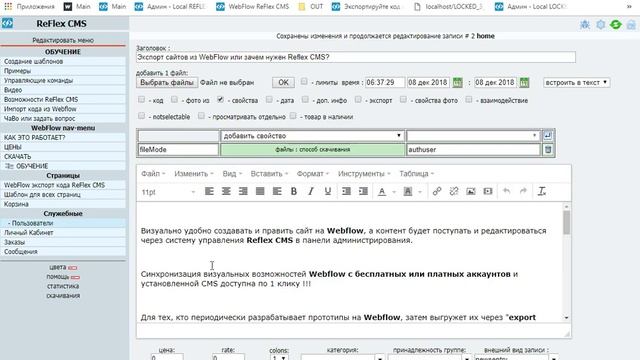
Task: Open first date calendar icon
Action: point(457,82)
